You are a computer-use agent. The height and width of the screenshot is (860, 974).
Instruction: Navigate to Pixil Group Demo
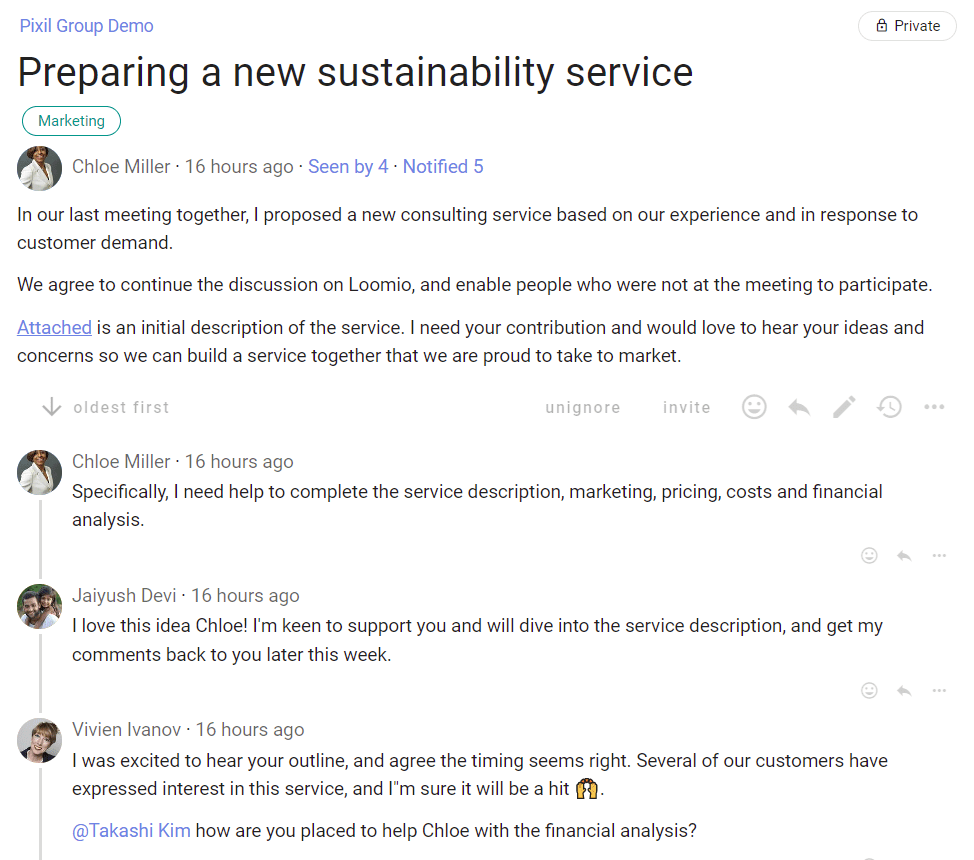pos(86,25)
